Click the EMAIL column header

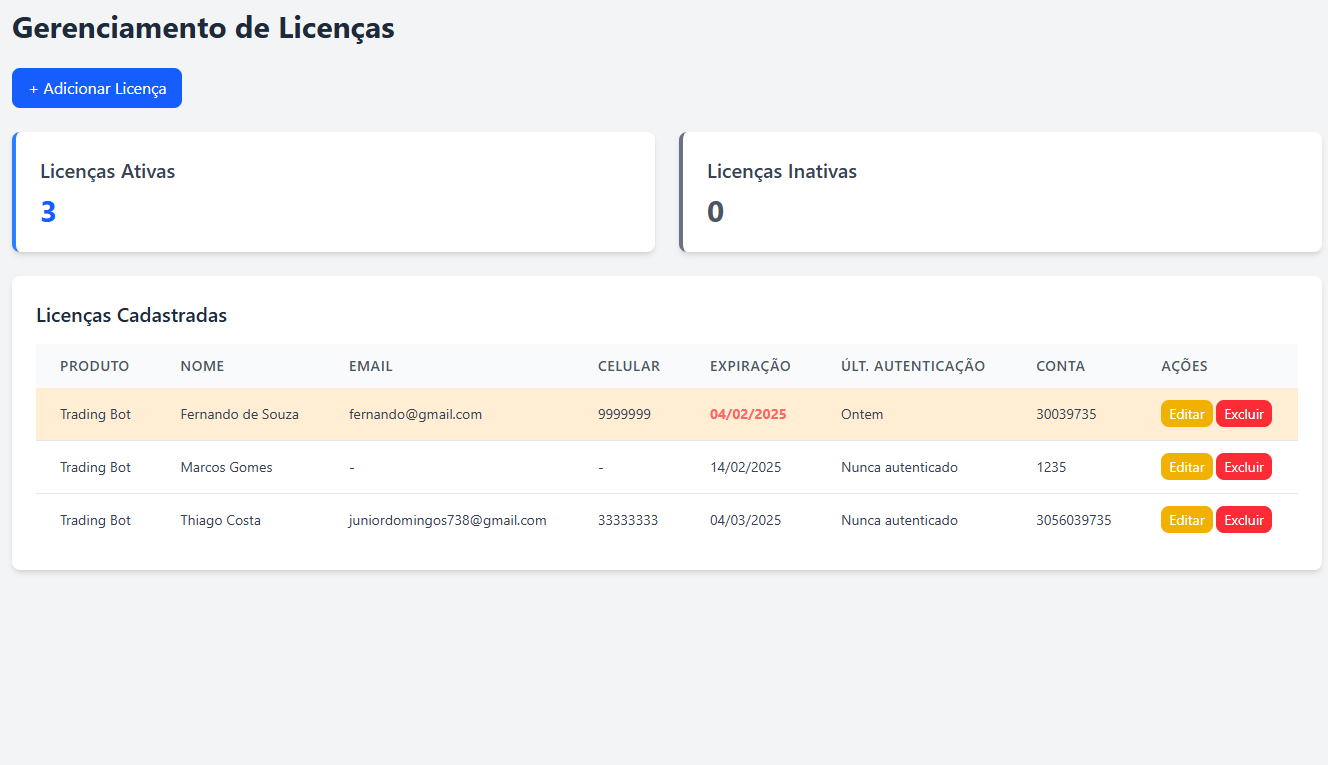pyautogui.click(x=371, y=366)
